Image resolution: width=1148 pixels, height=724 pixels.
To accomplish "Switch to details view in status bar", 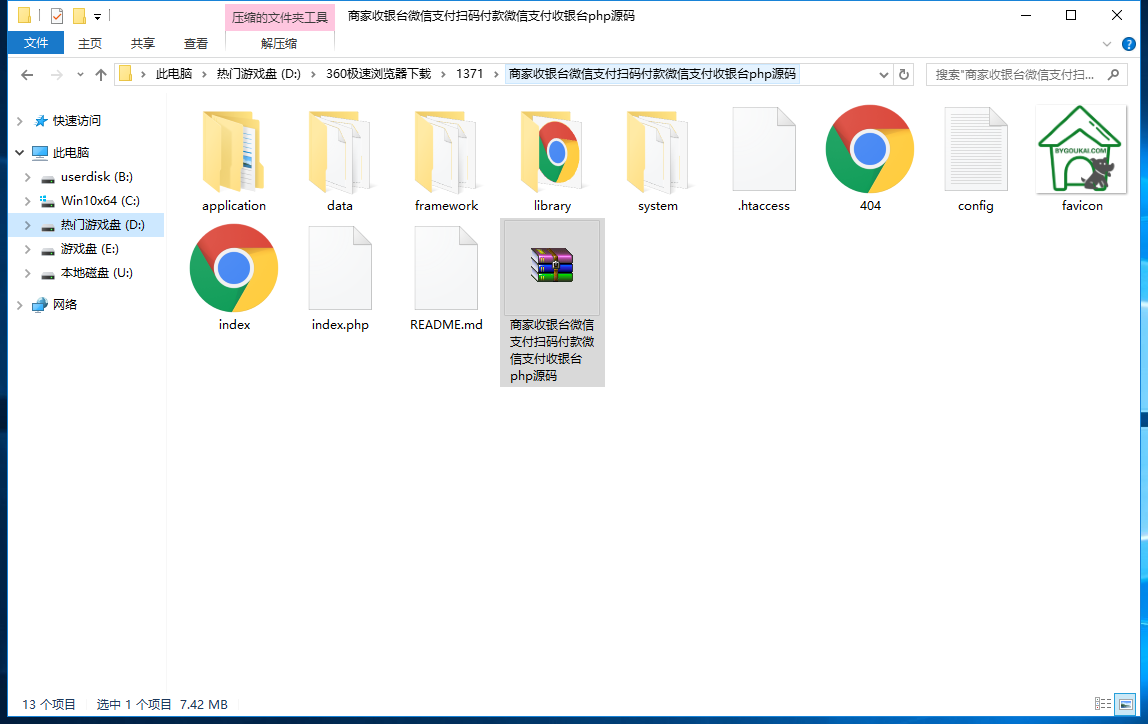I will pyautogui.click(x=1103, y=704).
